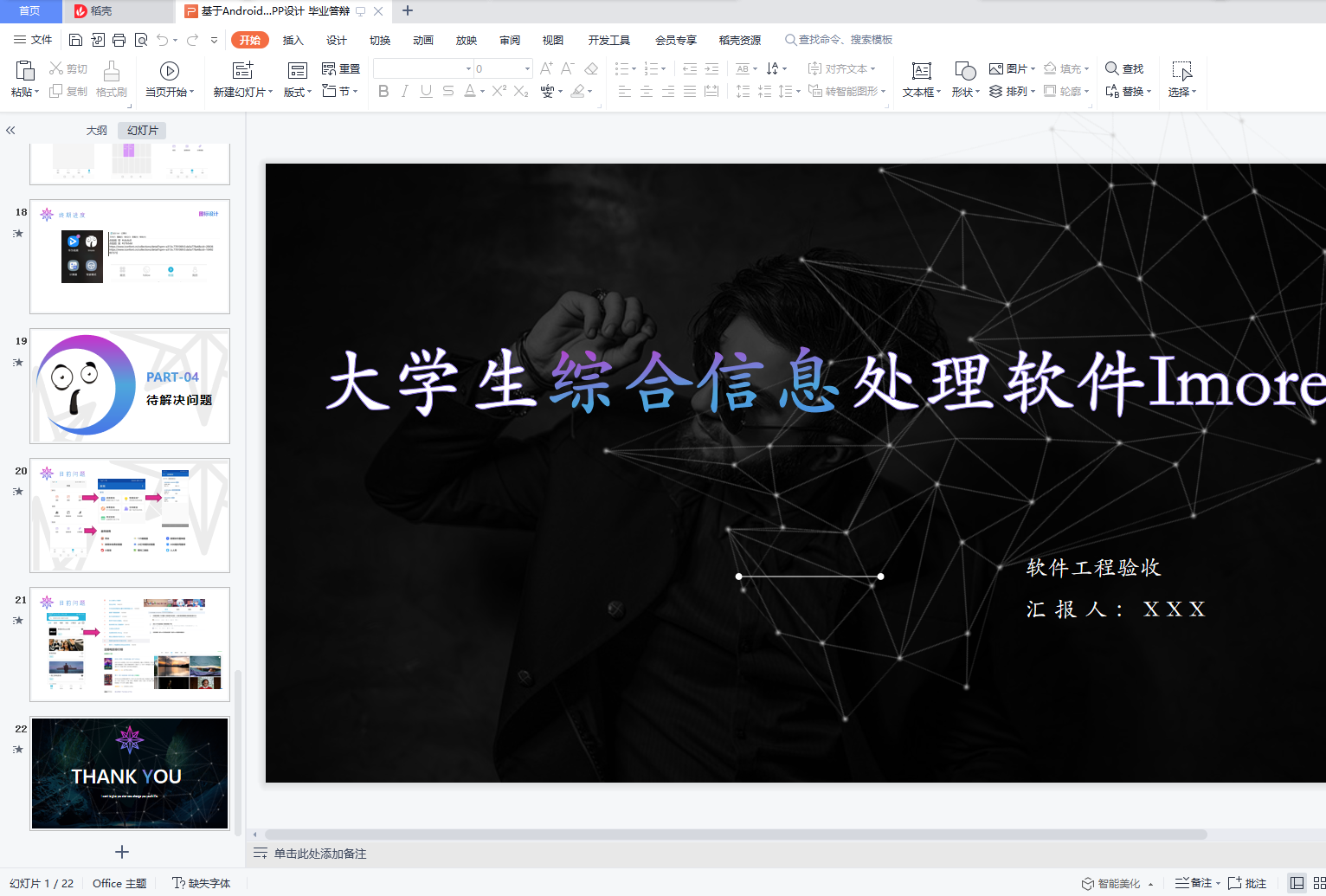Click the Find (查找) magnifier button
The image size is (1326, 896).
click(1124, 68)
